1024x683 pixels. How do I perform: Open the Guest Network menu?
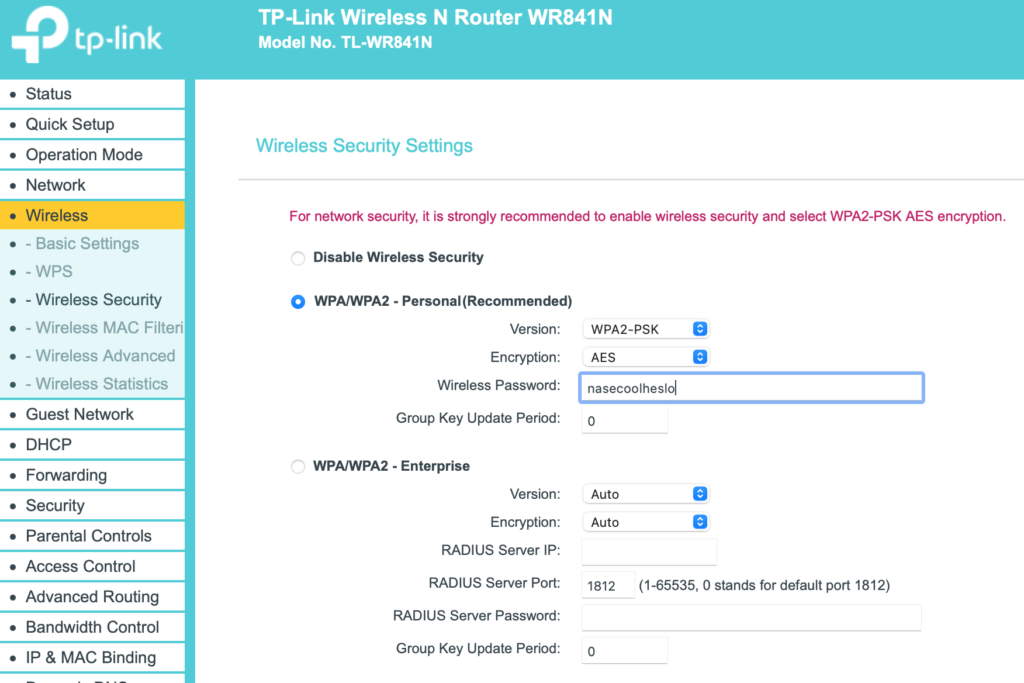coord(80,414)
